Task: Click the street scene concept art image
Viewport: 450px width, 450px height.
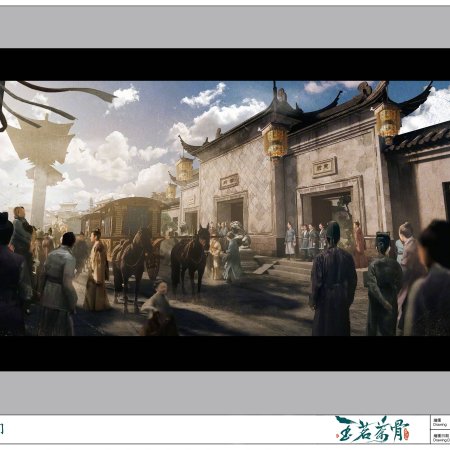Action: pyautogui.click(x=225, y=208)
